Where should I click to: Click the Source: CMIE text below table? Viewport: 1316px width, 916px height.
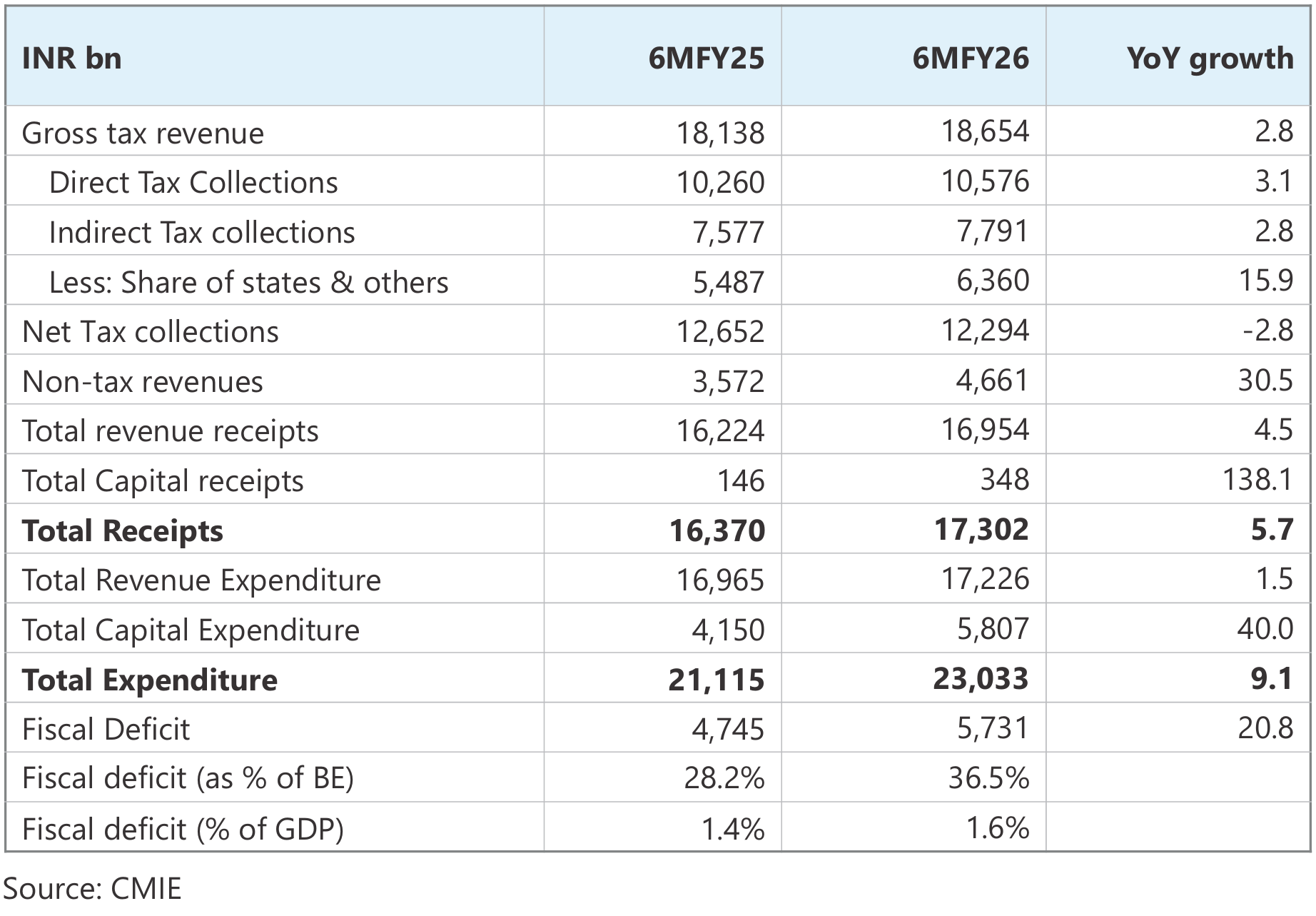click(93, 890)
